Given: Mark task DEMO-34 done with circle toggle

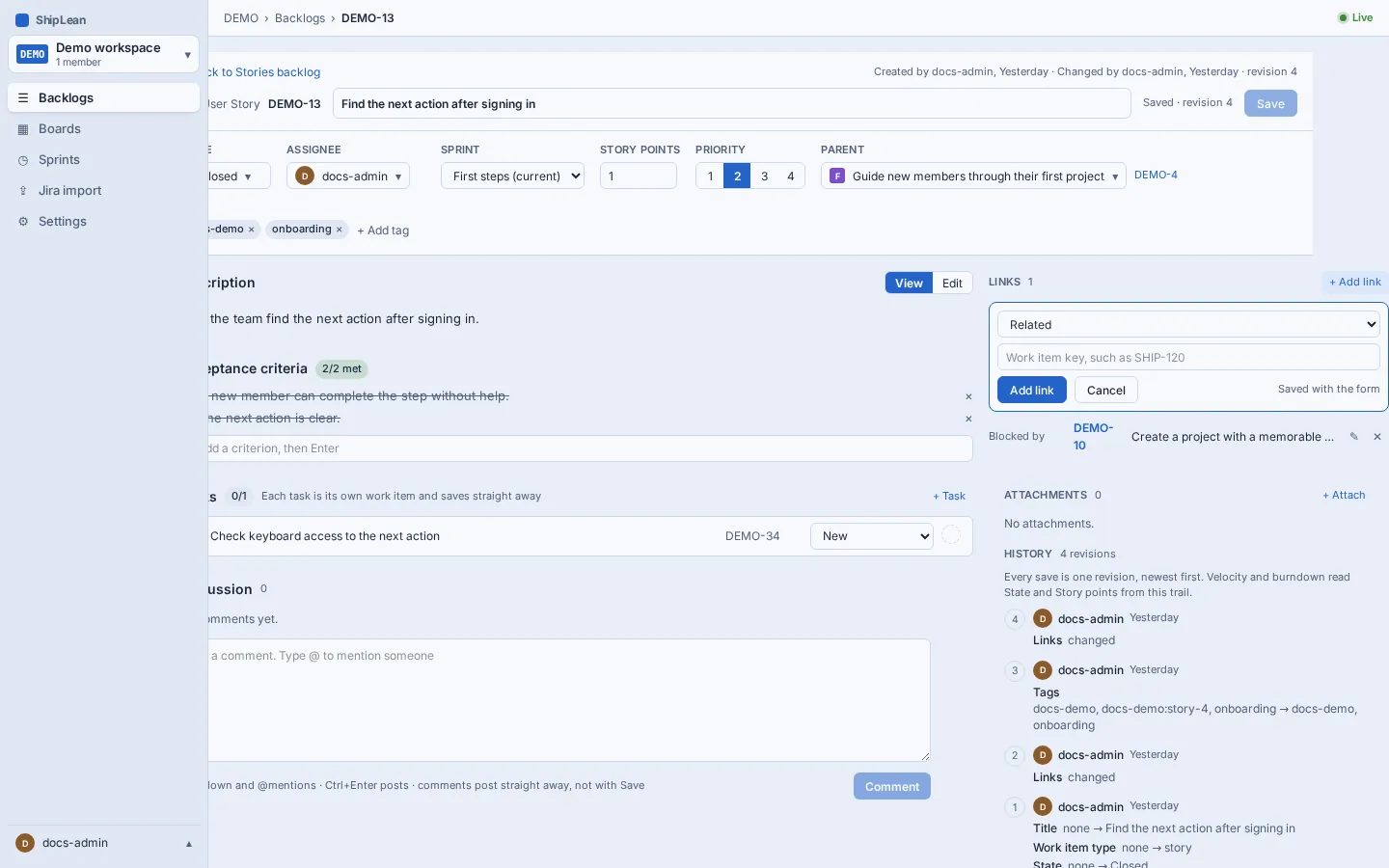Looking at the screenshot, I should 951,536.
